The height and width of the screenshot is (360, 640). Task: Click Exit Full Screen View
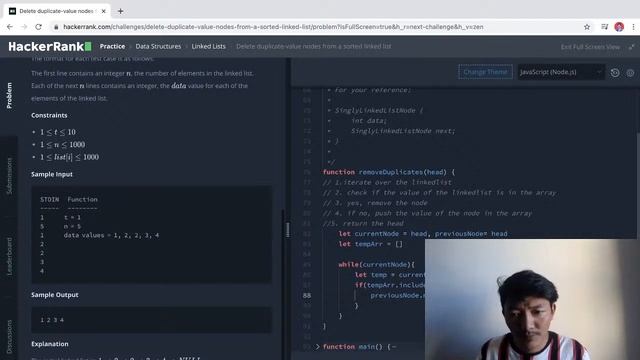[590, 47]
